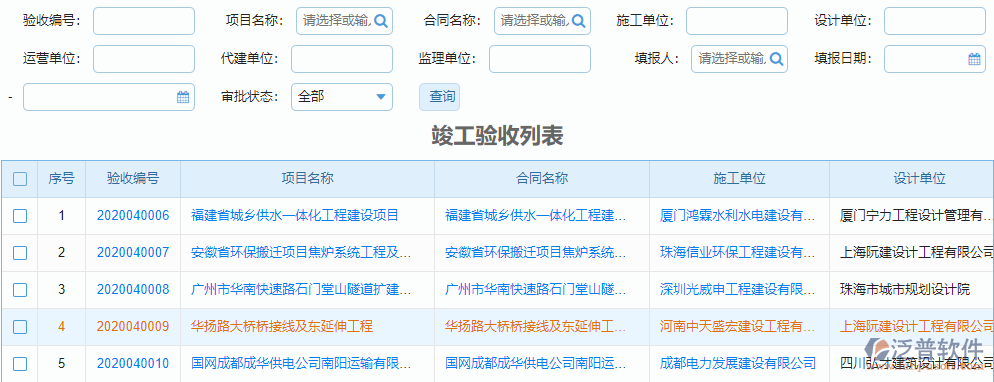Open contract 华扬路大桥桥接线及东延伸工 in row 4

point(536,327)
